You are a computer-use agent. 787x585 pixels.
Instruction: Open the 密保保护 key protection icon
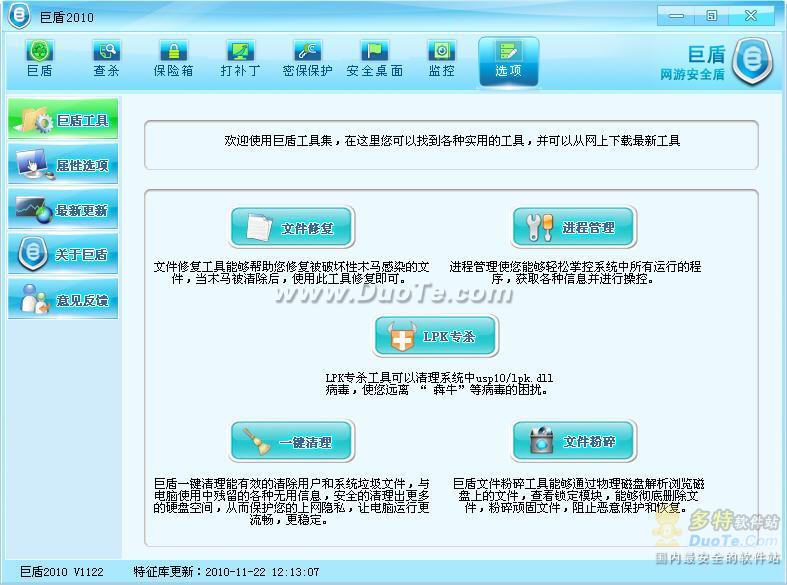pyautogui.click(x=307, y=59)
